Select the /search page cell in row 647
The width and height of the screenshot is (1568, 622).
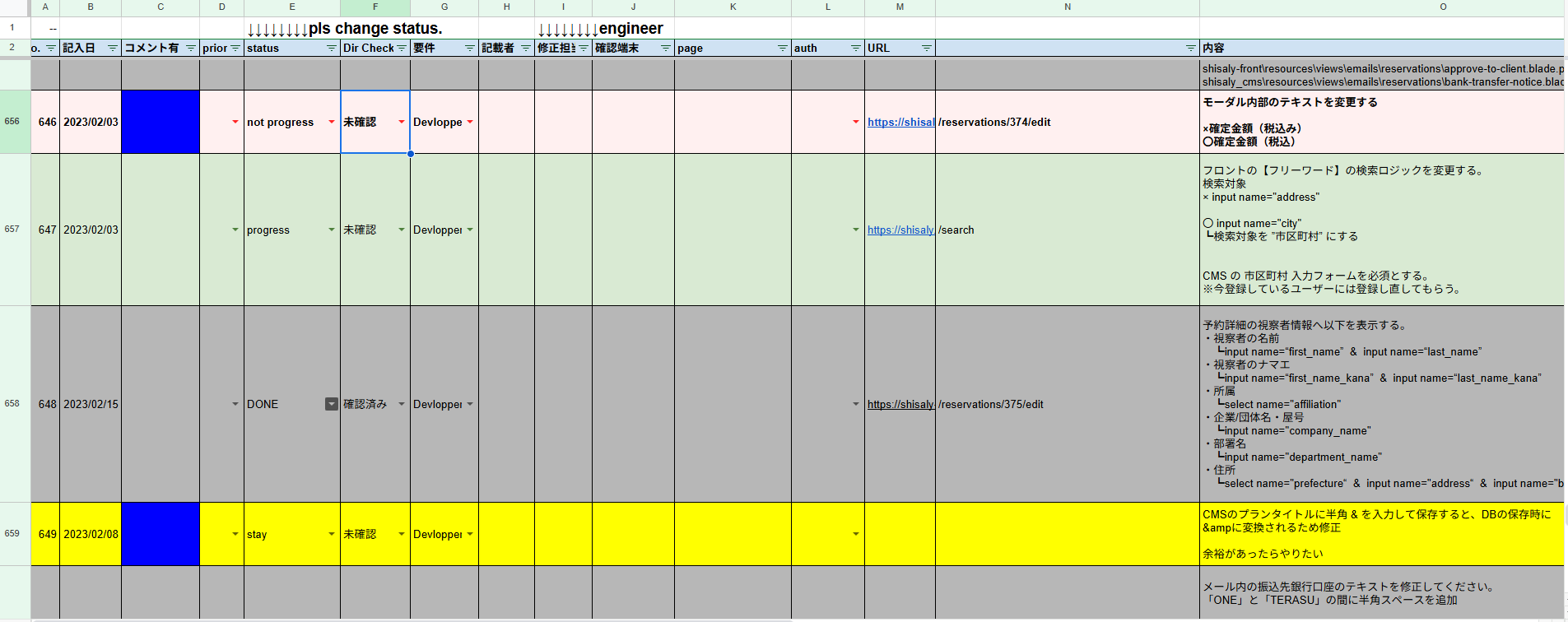point(1067,230)
